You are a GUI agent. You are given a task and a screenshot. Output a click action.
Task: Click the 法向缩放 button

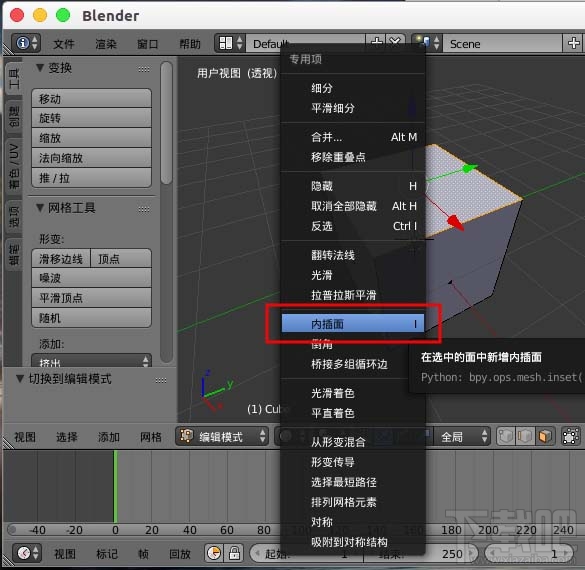click(91, 158)
